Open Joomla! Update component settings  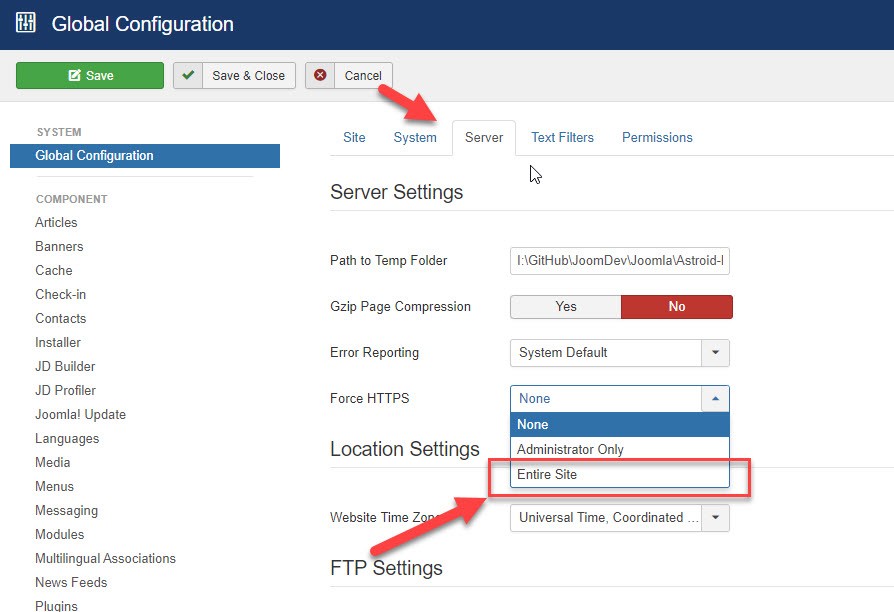(80, 415)
